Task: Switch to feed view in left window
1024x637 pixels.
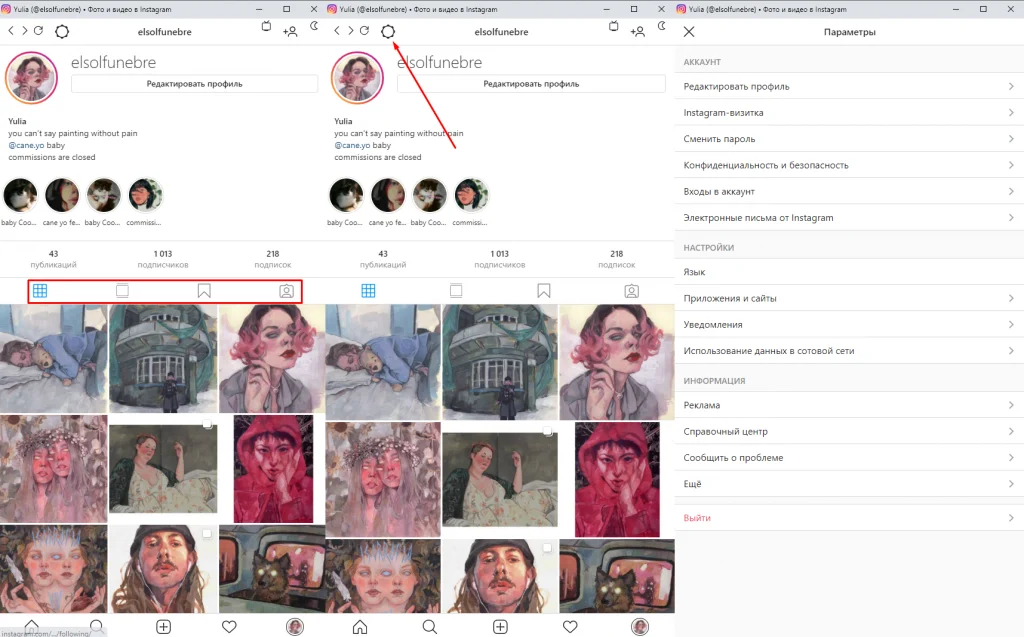Action: pyautogui.click(x=122, y=291)
